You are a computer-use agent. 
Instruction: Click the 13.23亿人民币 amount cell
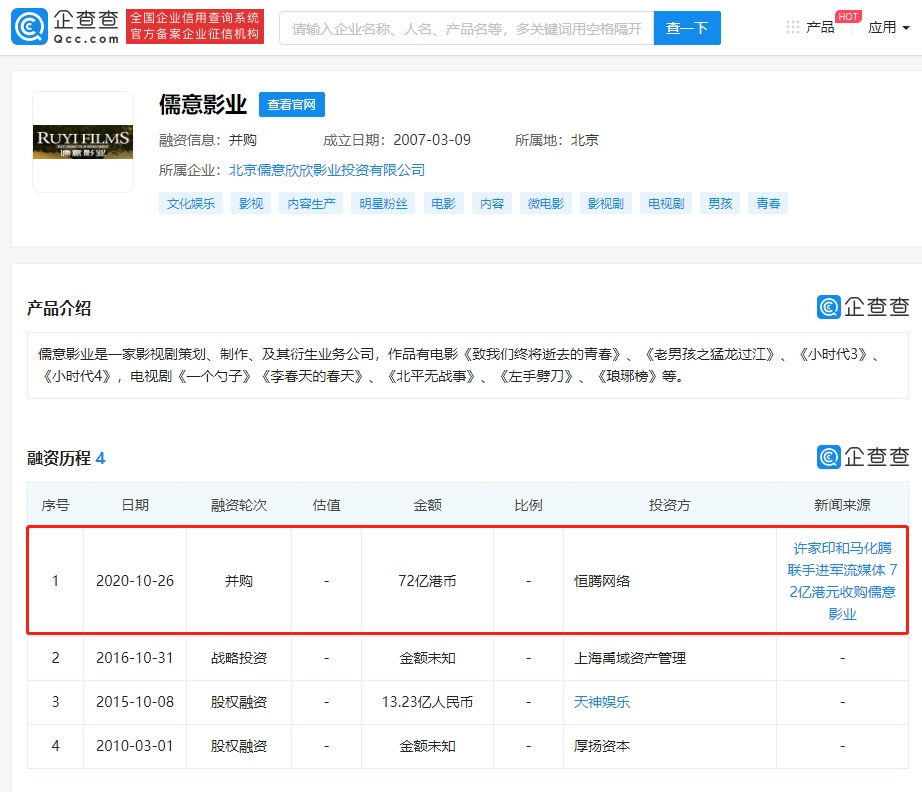pos(427,702)
